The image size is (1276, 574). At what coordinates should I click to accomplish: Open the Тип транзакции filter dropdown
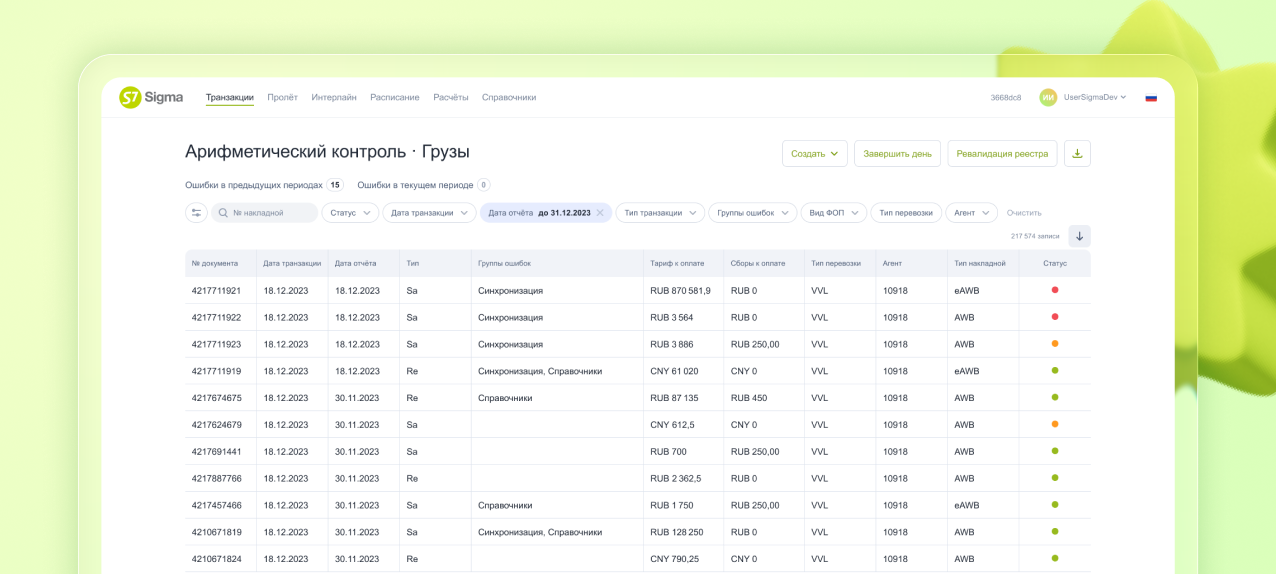click(x=660, y=213)
